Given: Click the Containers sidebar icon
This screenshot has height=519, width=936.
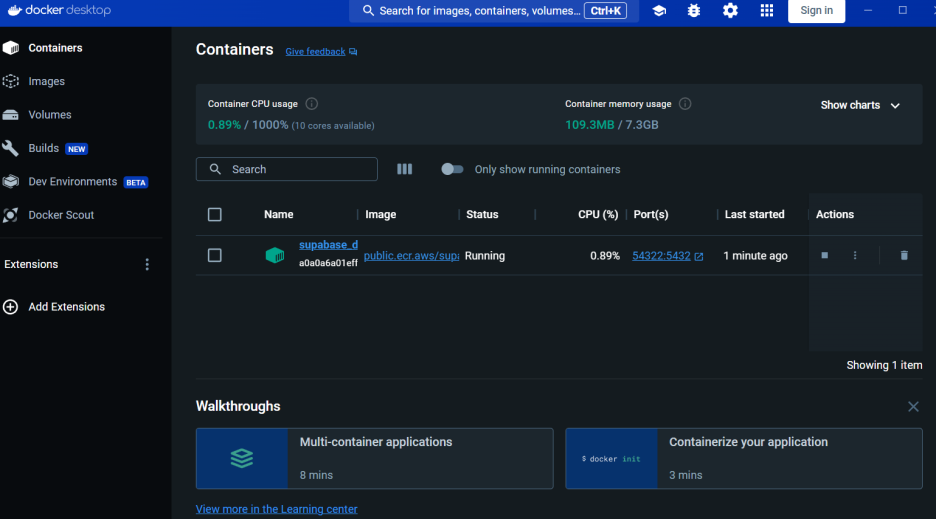Looking at the screenshot, I should pos(11,48).
